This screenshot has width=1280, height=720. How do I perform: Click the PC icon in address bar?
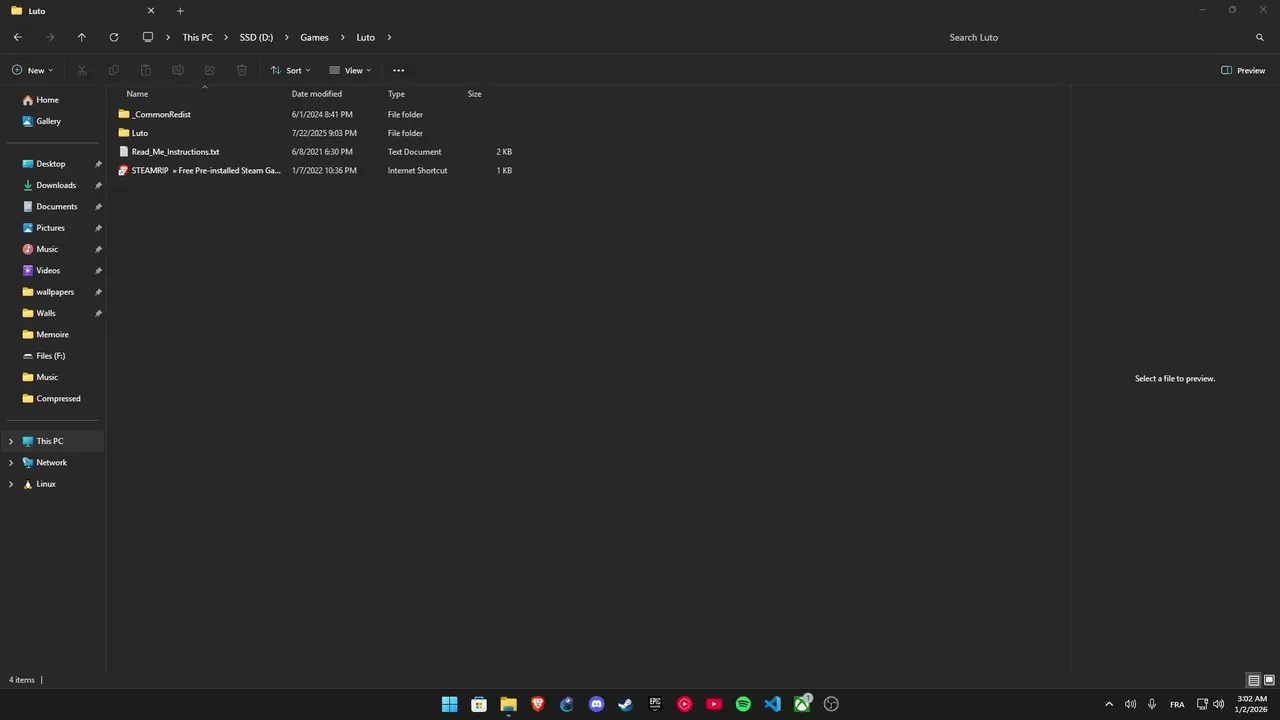point(148,37)
